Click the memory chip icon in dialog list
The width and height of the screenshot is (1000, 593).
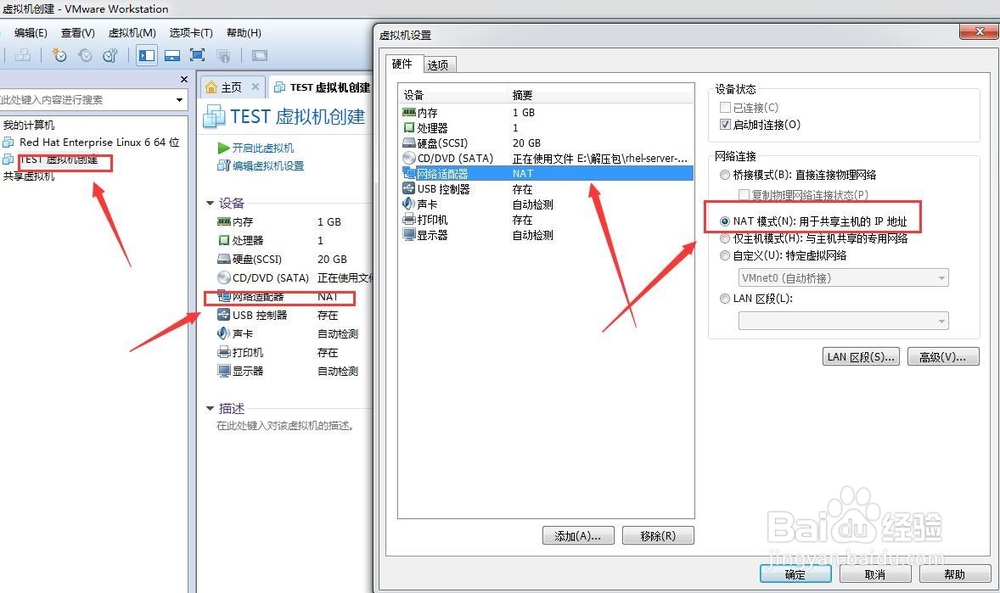pos(409,112)
